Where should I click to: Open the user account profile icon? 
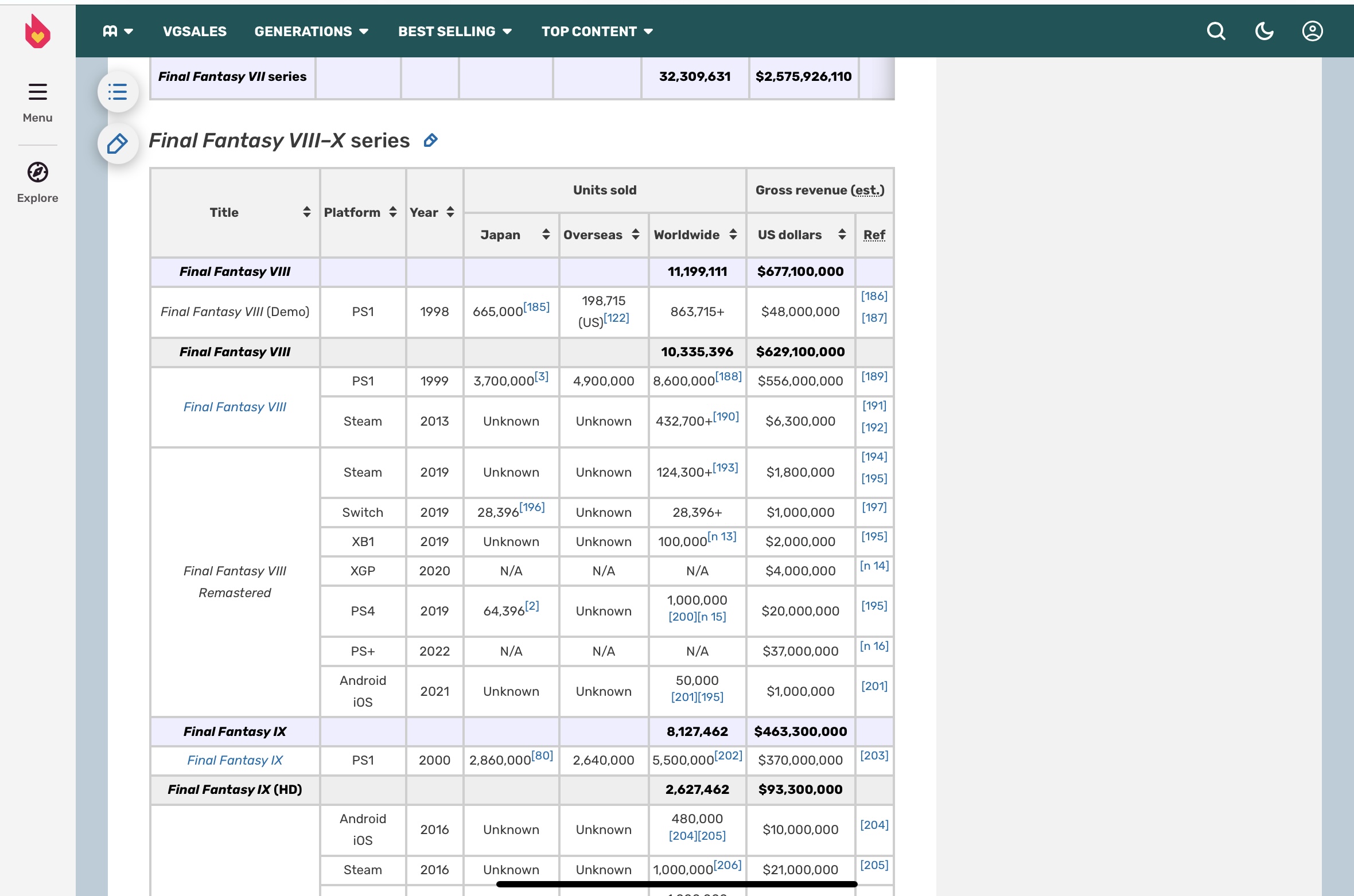[x=1312, y=31]
